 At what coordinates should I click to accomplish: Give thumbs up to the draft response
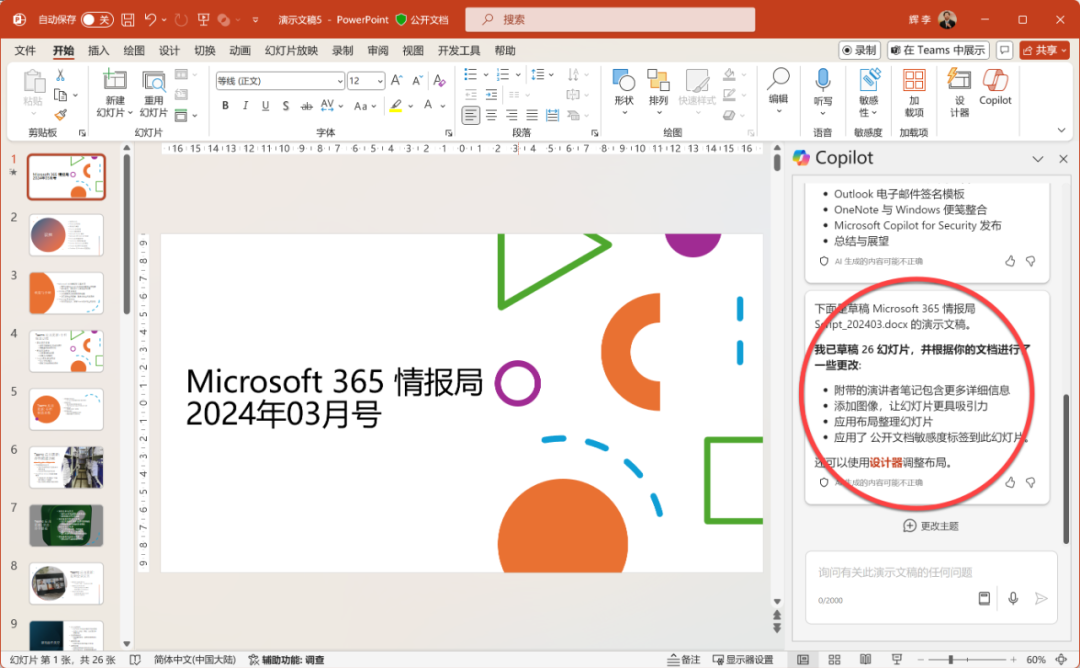(x=1010, y=482)
